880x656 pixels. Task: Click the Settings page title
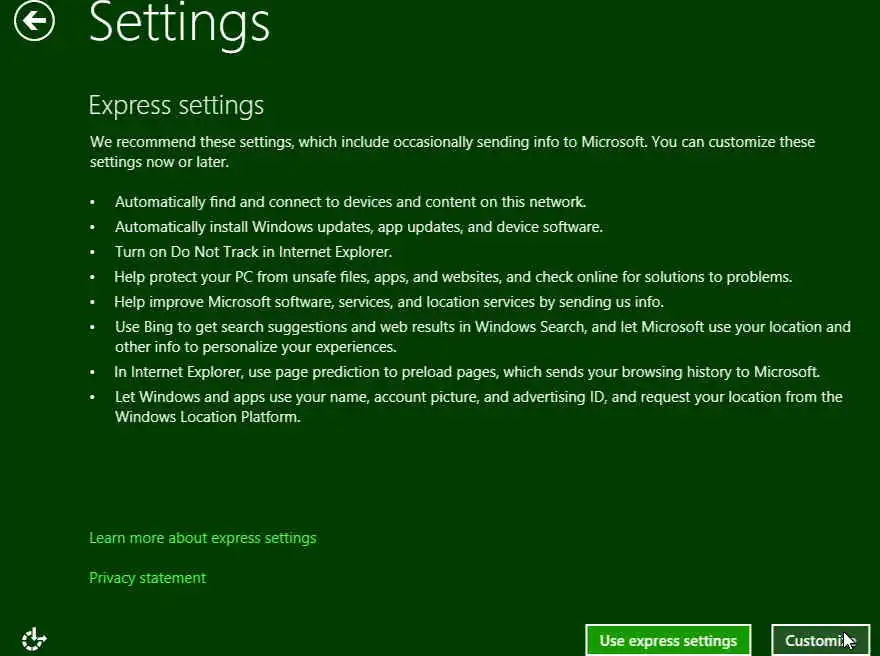pyautogui.click(x=179, y=22)
